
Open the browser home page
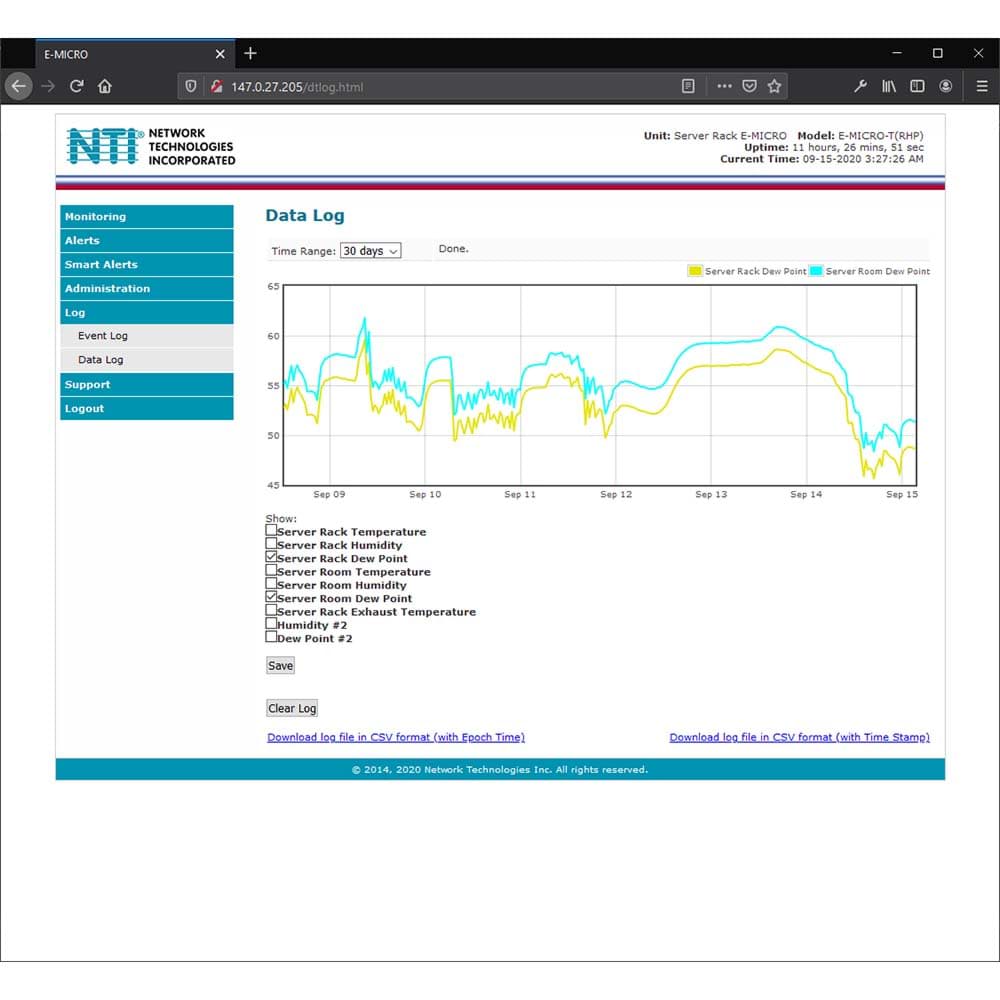[x=105, y=86]
